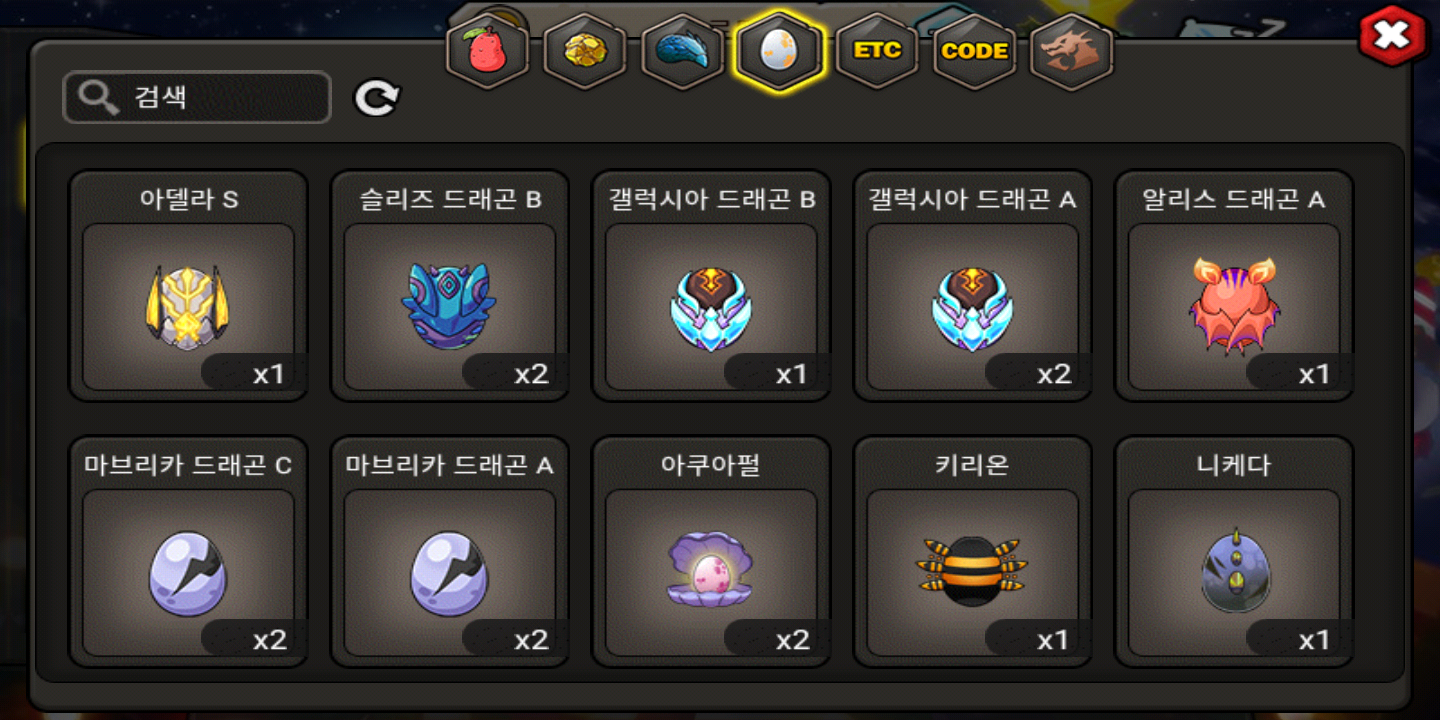Switch to the CODE tab
This screenshot has height=720, width=1440.
coord(975,51)
